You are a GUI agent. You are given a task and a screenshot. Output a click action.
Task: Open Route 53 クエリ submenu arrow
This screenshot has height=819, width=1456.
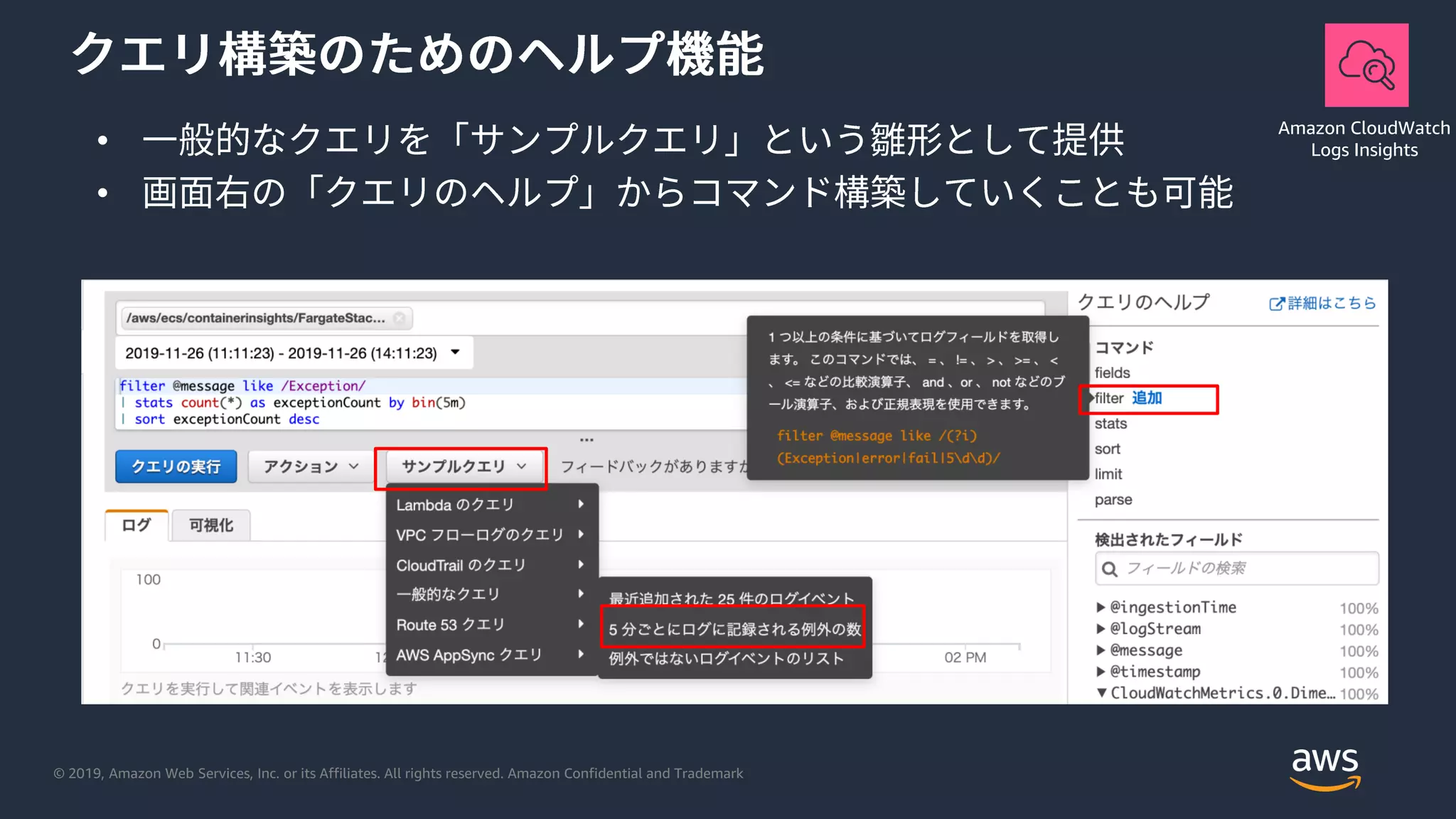pyautogui.click(x=581, y=624)
